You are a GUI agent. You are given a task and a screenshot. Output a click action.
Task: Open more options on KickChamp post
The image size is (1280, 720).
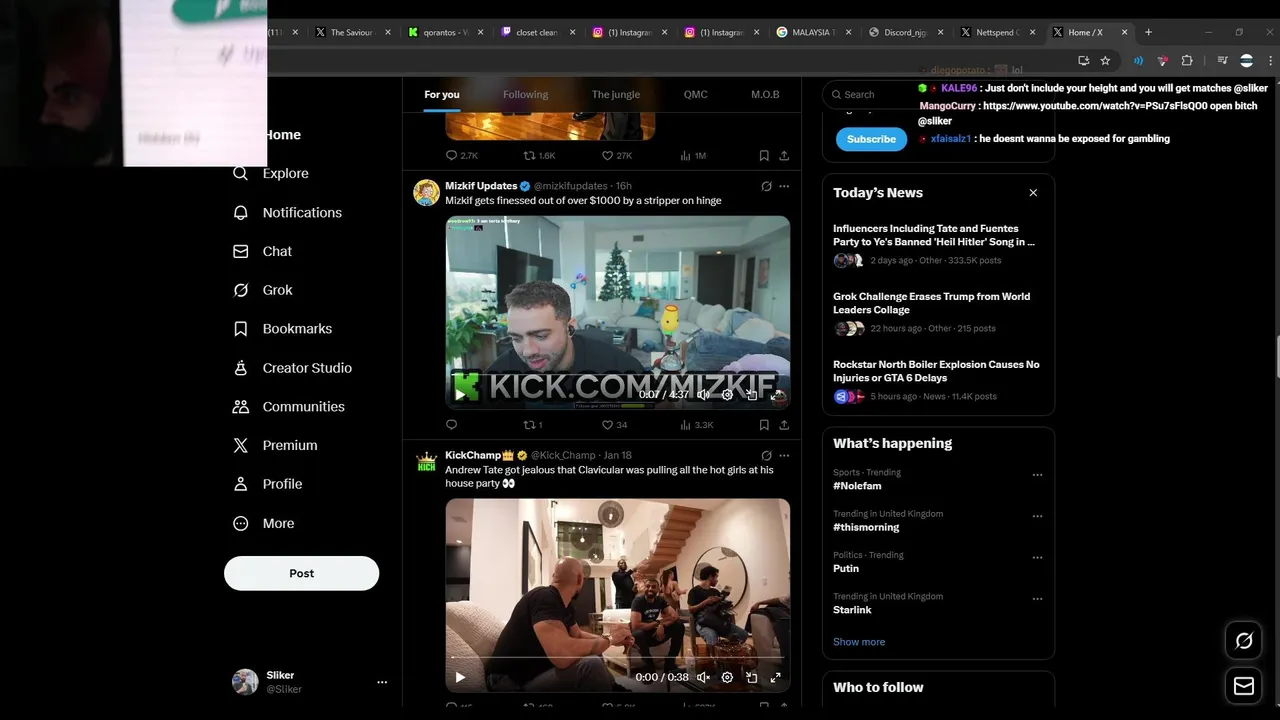pyautogui.click(x=784, y=455)
